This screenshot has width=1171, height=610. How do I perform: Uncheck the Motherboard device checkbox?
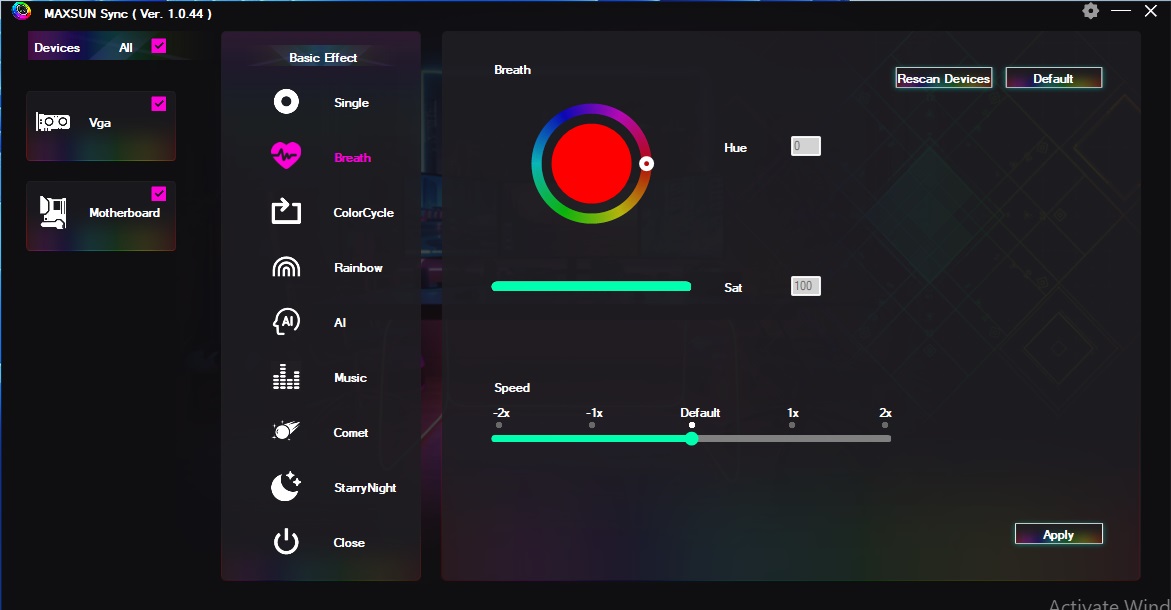(158, 193)
